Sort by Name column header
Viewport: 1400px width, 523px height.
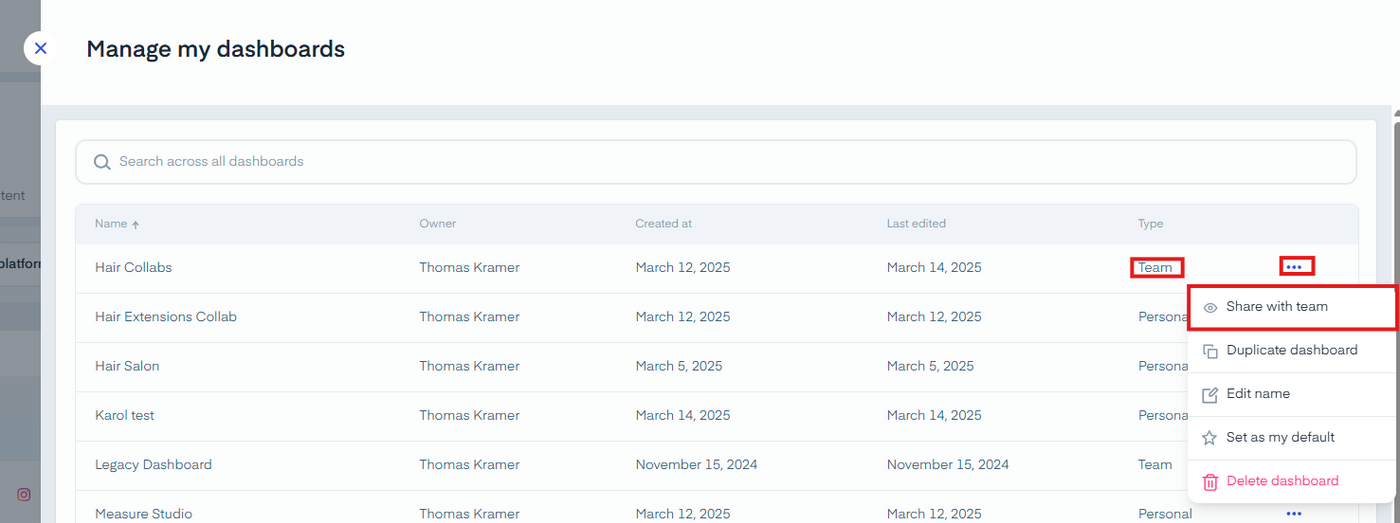(x=117, y=224)
